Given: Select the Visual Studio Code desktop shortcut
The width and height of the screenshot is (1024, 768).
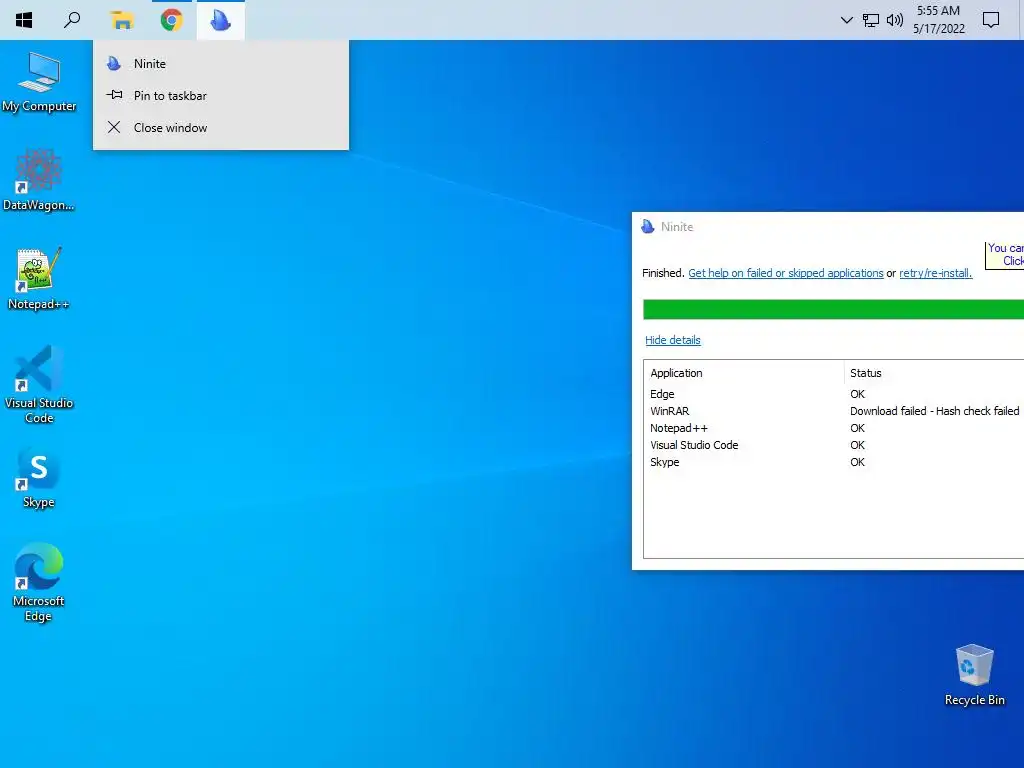Looking at the screenshot, I should click(x=39, y=385).
